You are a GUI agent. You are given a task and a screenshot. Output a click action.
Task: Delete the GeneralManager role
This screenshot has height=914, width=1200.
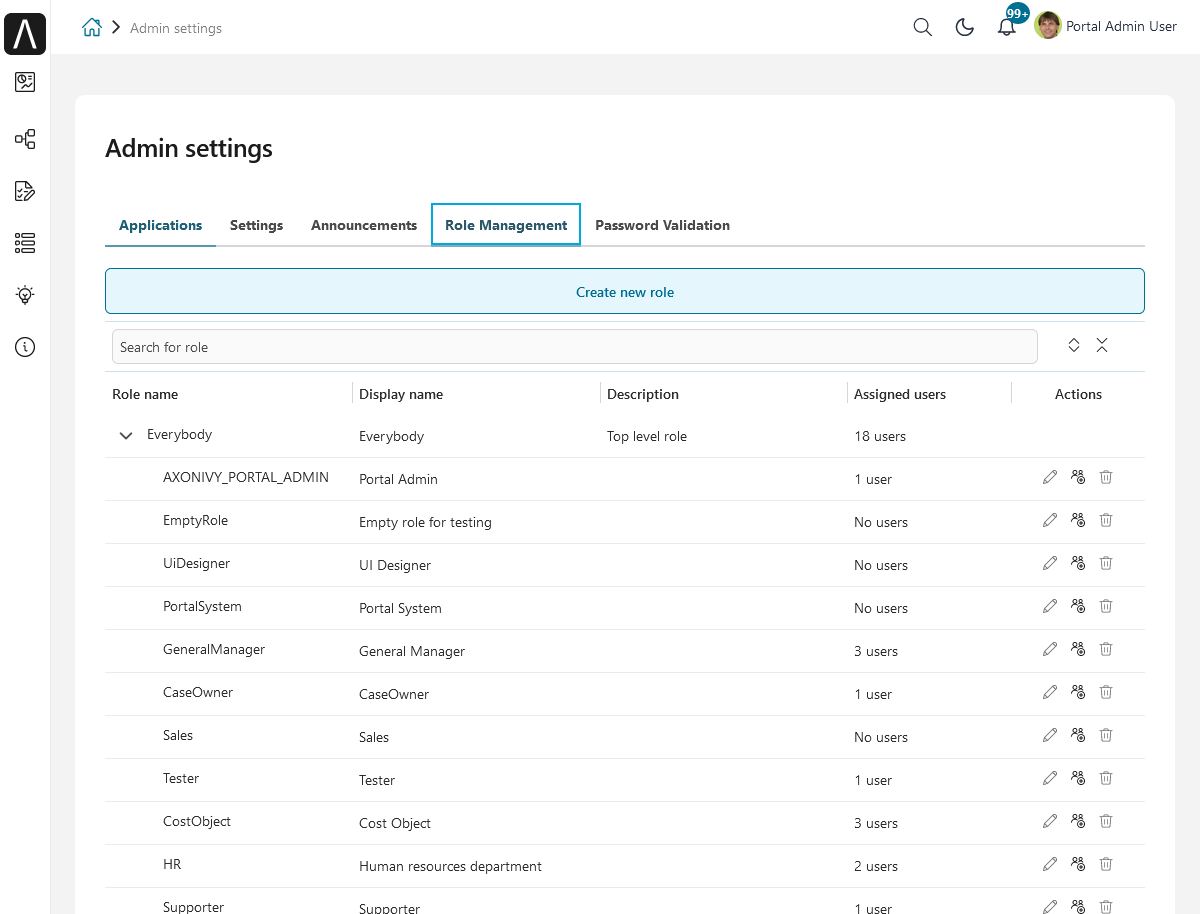[1106, 649]
